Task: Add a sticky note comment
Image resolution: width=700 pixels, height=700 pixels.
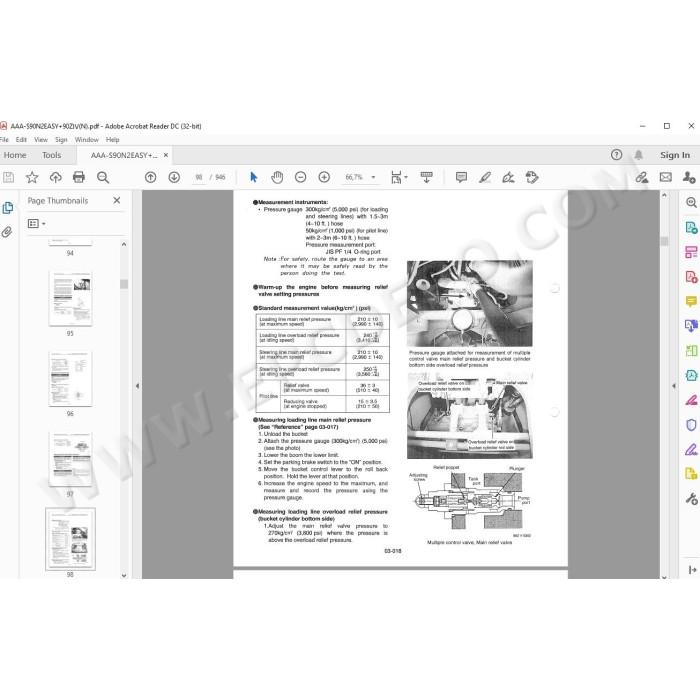Action: 461,178
